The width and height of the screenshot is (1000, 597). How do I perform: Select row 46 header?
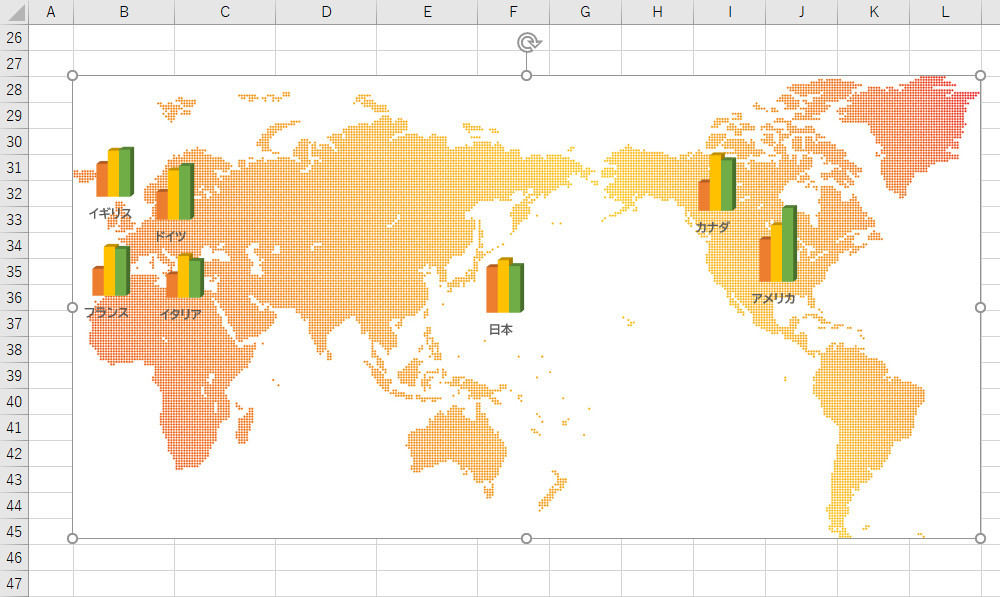[14, 557]
